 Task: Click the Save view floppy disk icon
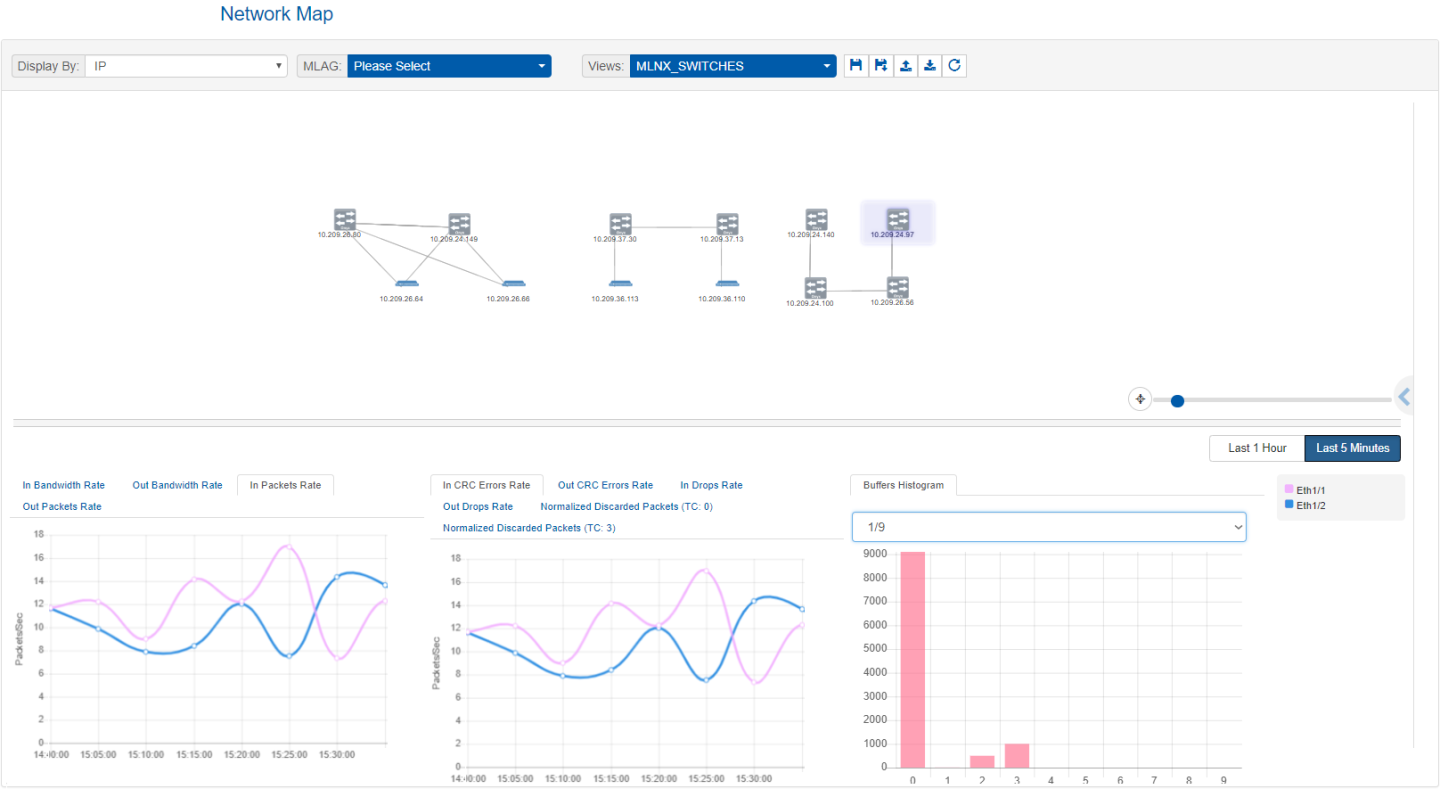[x=856, y=66]
